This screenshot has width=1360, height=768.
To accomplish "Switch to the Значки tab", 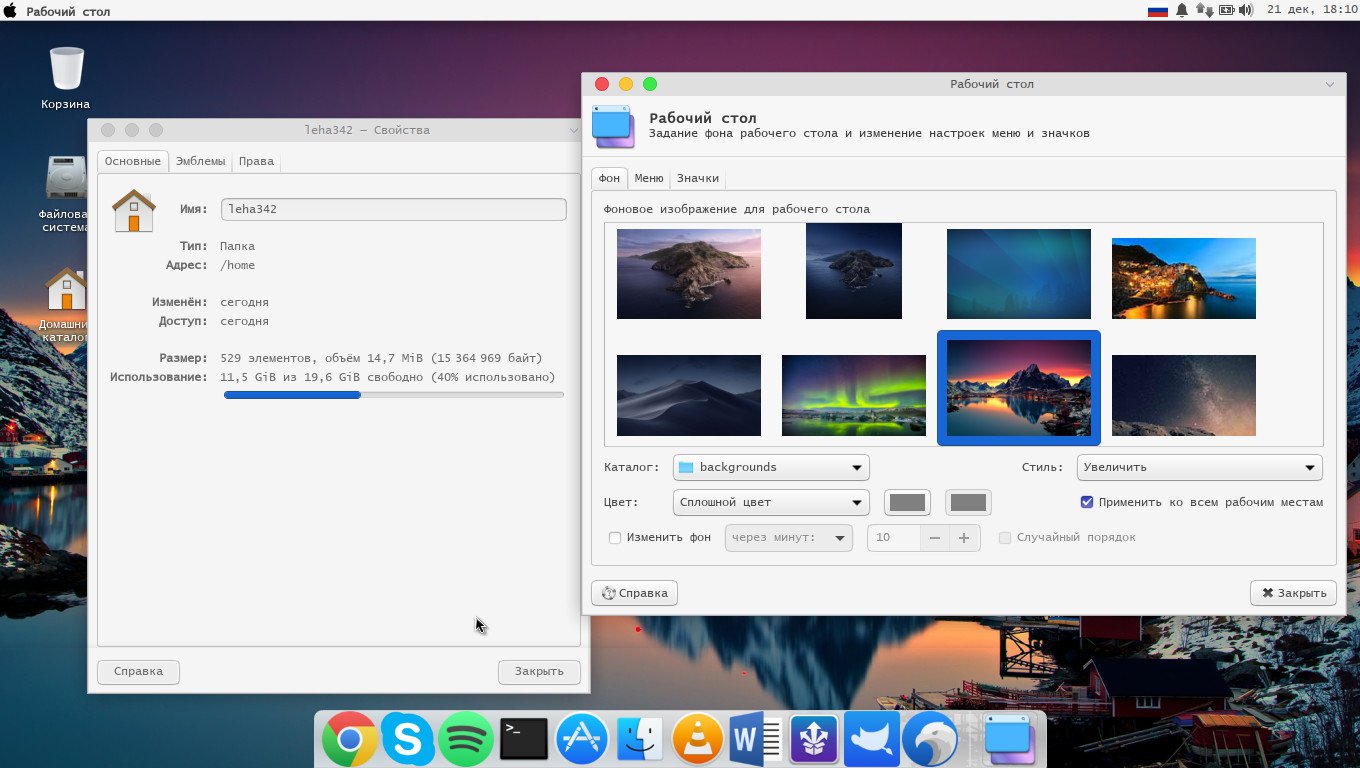I will (697, 178).
